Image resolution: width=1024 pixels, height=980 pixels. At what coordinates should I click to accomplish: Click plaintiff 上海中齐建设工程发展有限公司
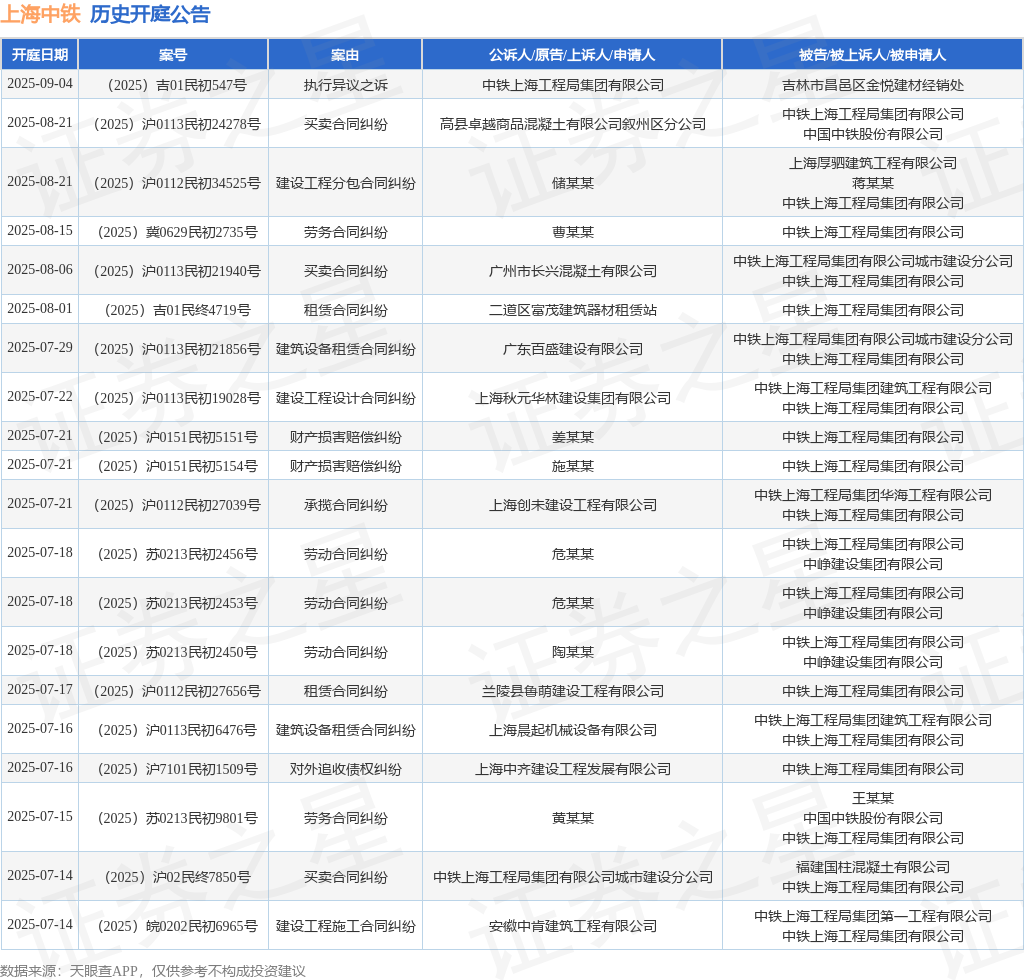tap(573, 769)
